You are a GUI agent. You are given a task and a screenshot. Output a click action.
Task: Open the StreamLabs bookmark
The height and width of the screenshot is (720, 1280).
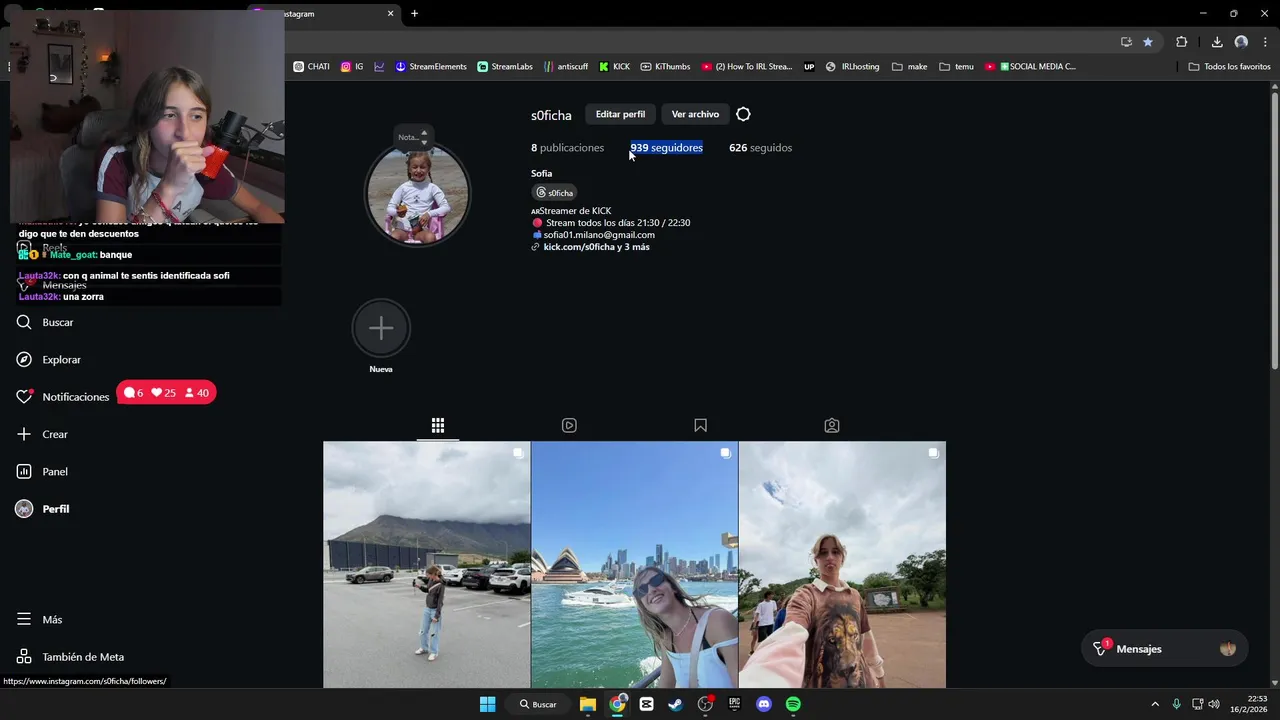(505, 67)
